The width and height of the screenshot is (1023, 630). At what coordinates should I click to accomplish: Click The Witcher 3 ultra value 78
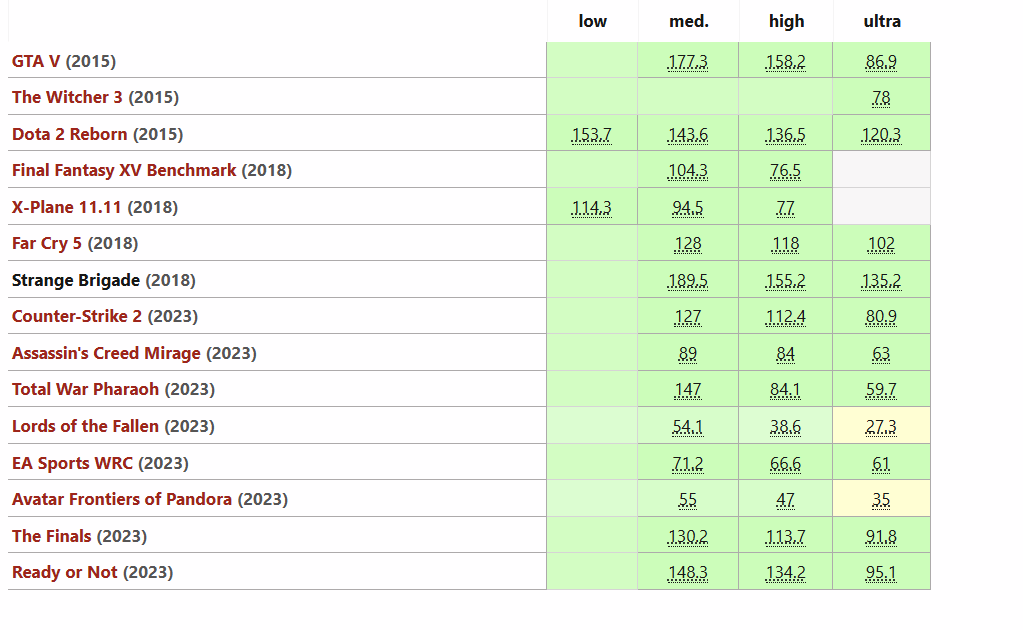pos(881,98)
